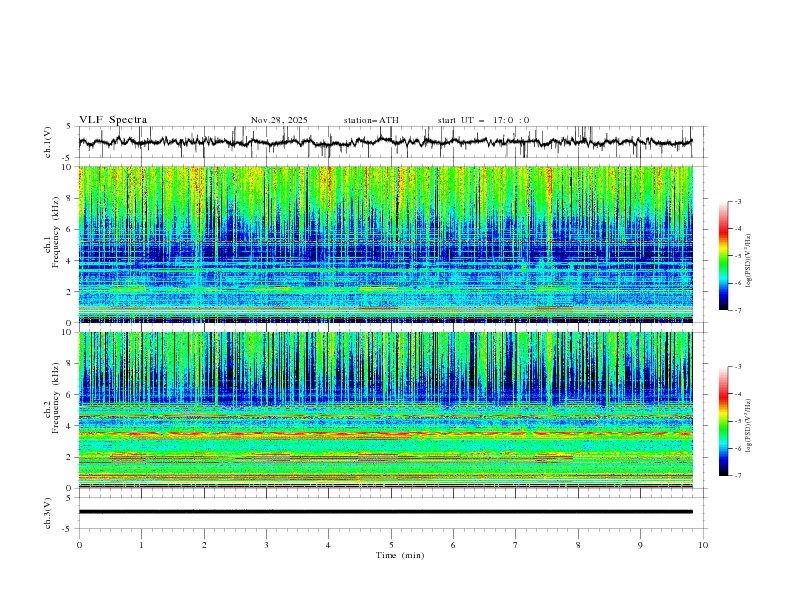The width and height of the screenshot is (792, 612).
Task: Click the "-7" tick on ch.2 color bar
Action: [738, 476]
